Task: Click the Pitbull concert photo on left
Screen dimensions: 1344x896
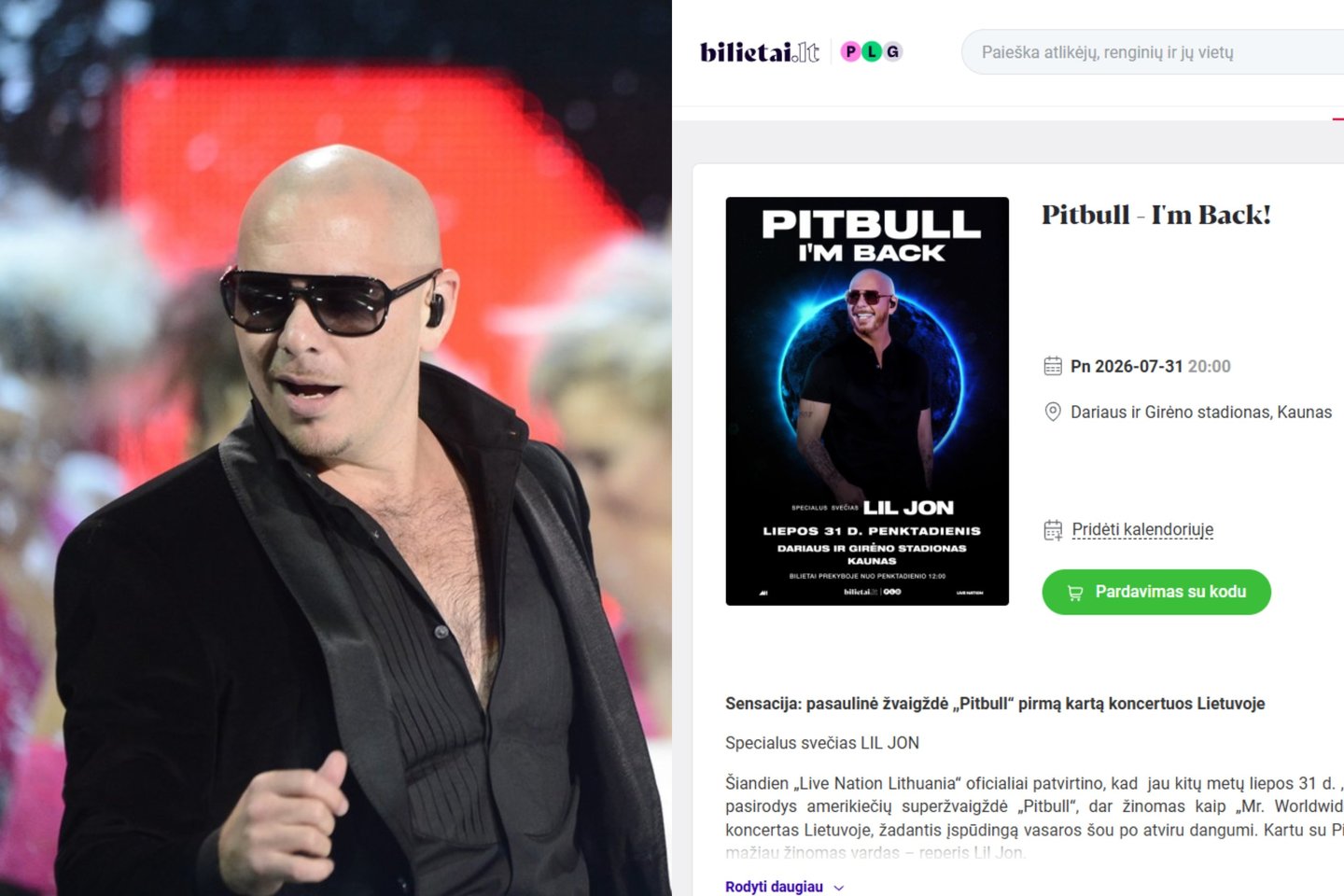Action: tap(336, 448)
